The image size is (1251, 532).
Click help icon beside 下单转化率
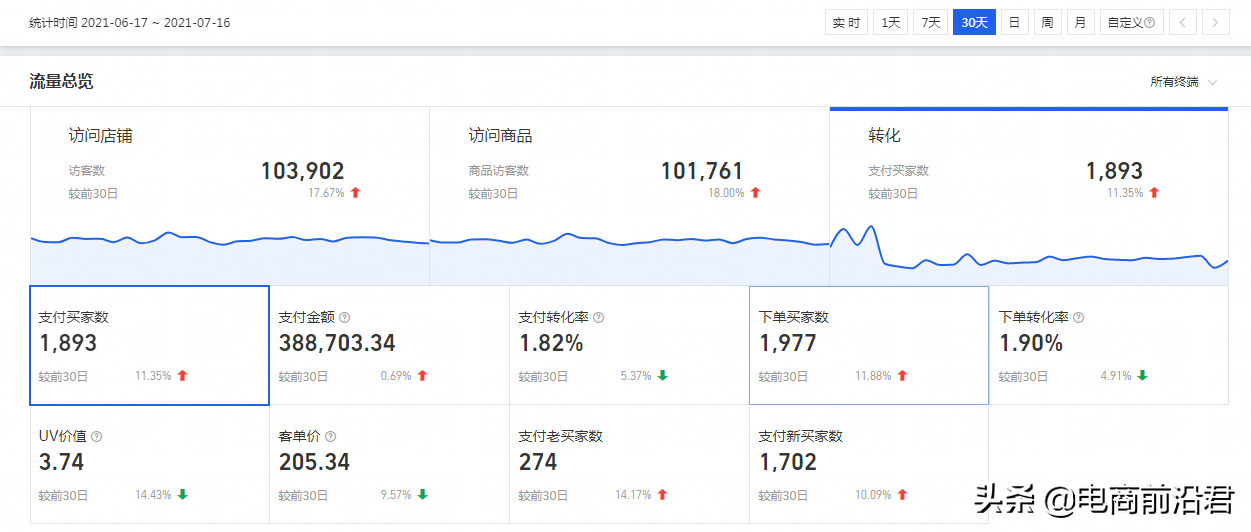coord(1078,317)
